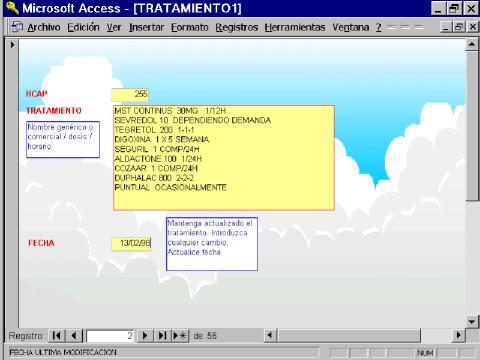Image resolution: width=480 pixels, height=360 pixels.
Task: Click the vertical scrollbar down arrow
Action: click(472, 322)
